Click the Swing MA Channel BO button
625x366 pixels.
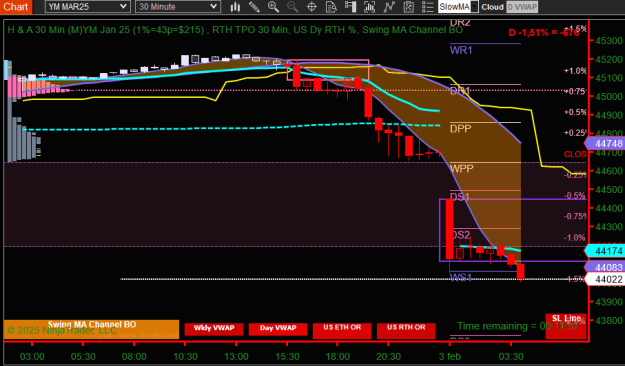pyautogui.click(x=91, y=329)
